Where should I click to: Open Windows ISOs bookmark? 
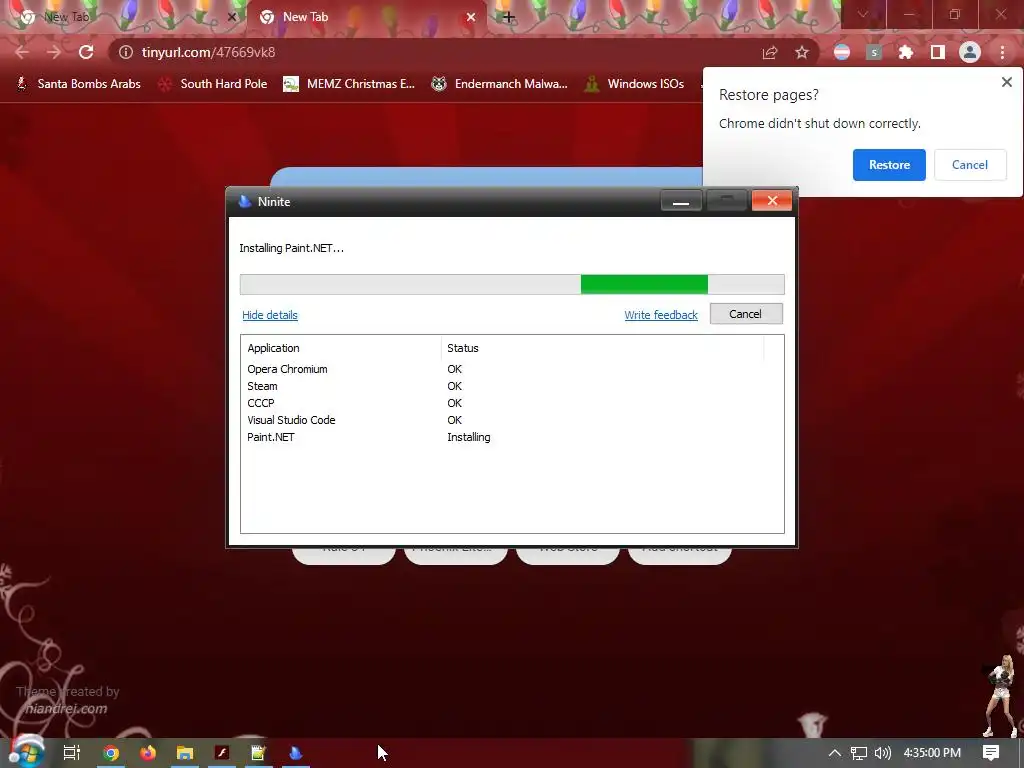[635, 84]
